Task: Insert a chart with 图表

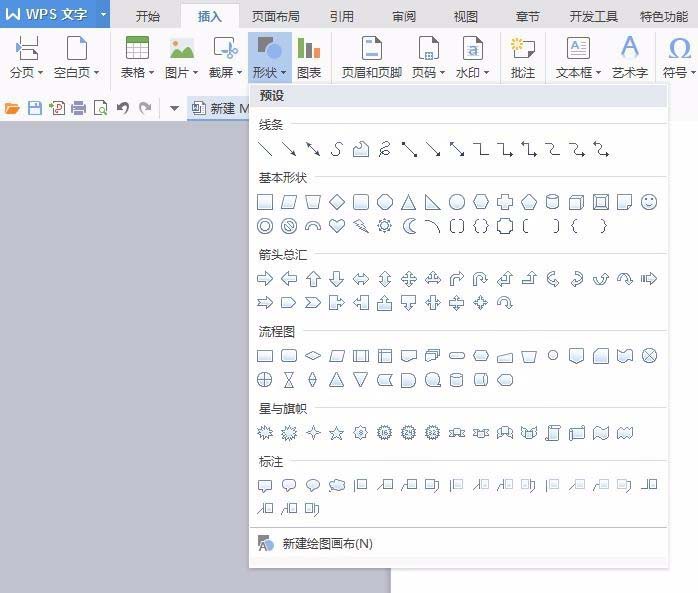Action: coord(309,57)
